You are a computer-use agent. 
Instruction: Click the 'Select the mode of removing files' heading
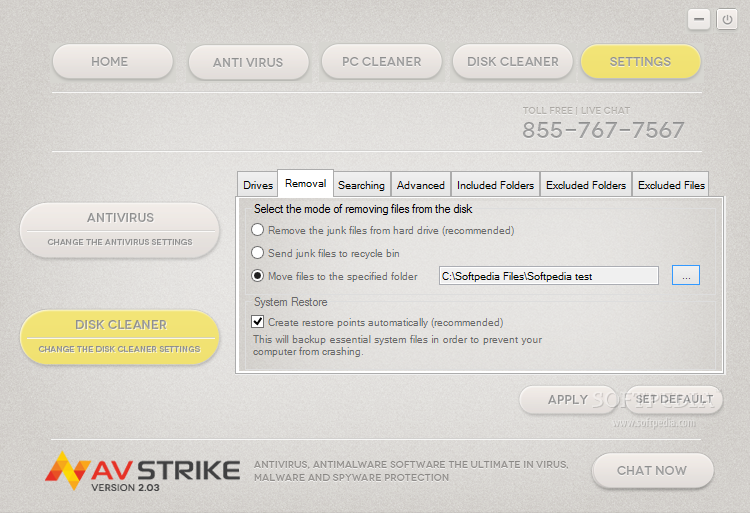click(363, 209)
